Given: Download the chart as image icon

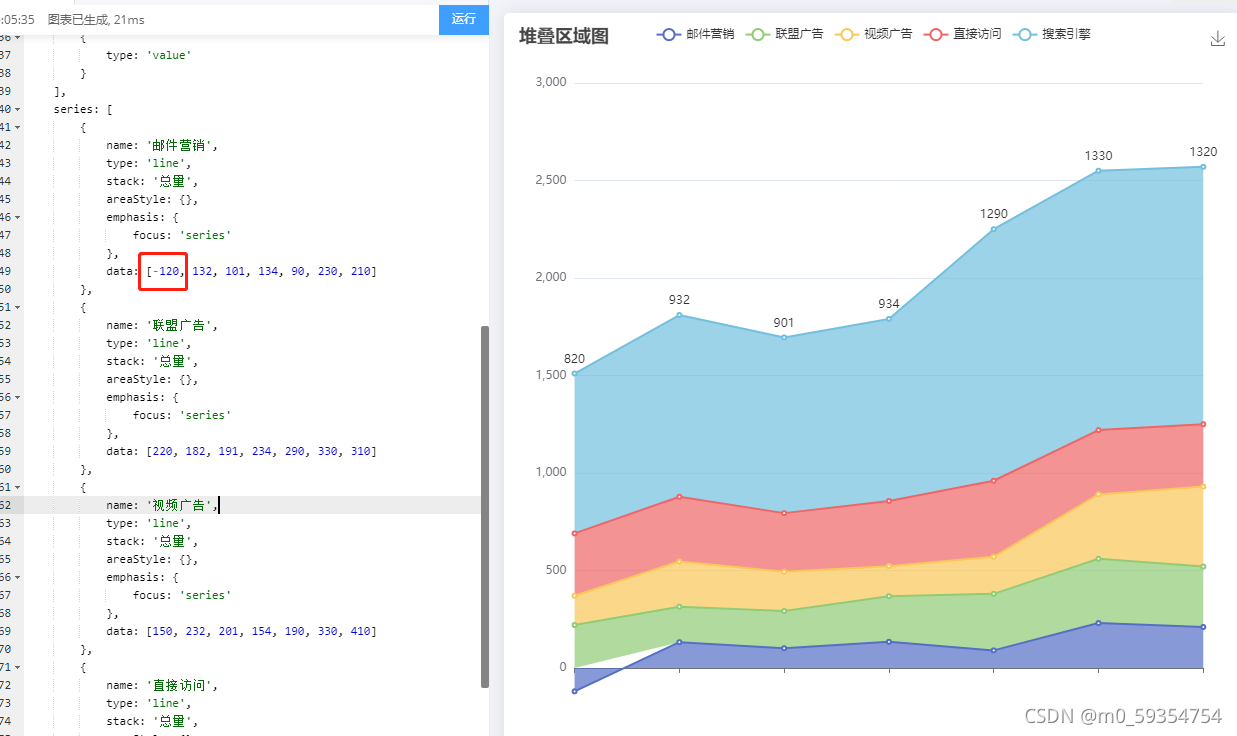Looking at the screenshot, I should click(x=1217, y=38).
